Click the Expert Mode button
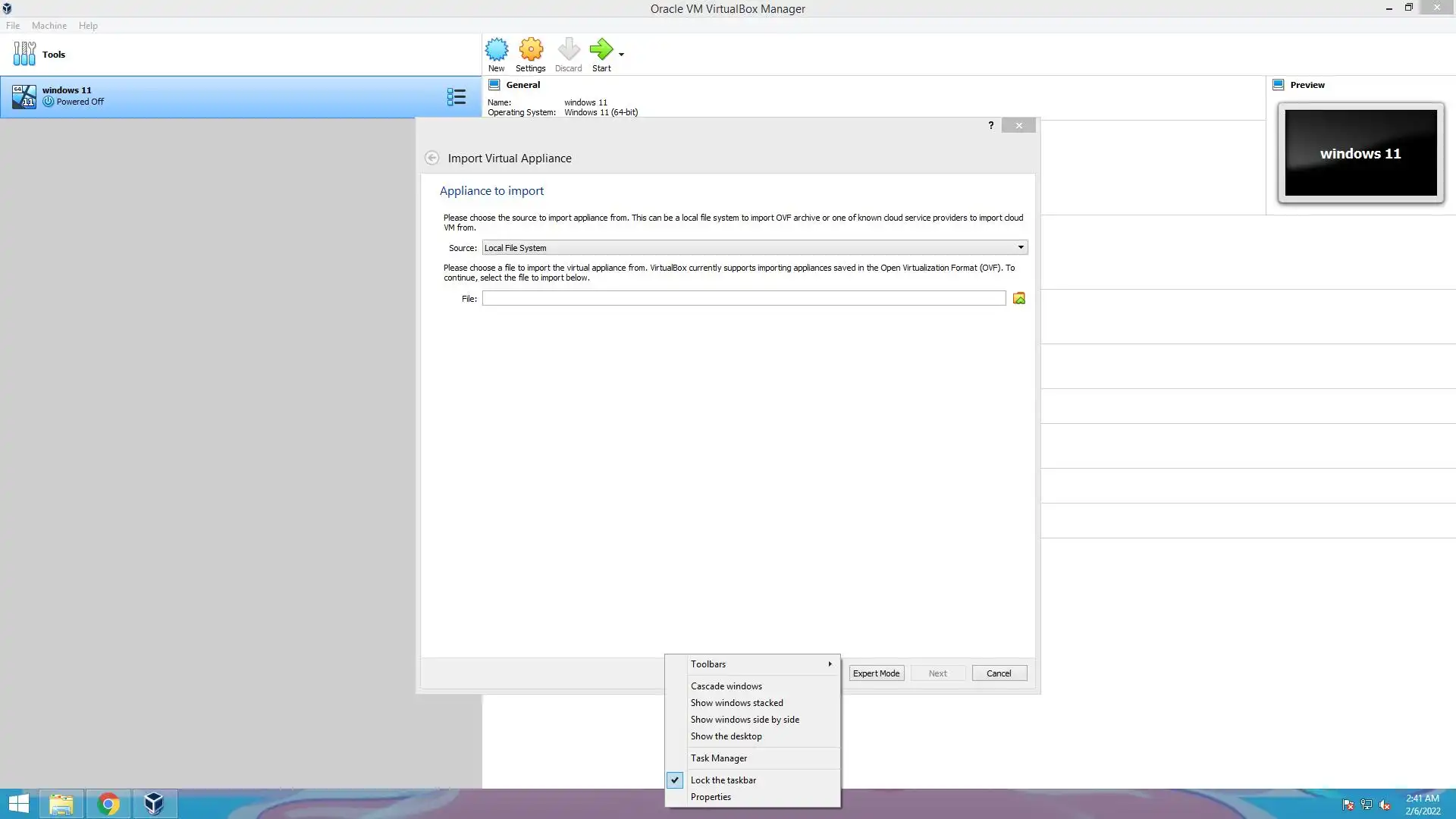Screen dimensions: 1456x819 [x=876, y=673]
